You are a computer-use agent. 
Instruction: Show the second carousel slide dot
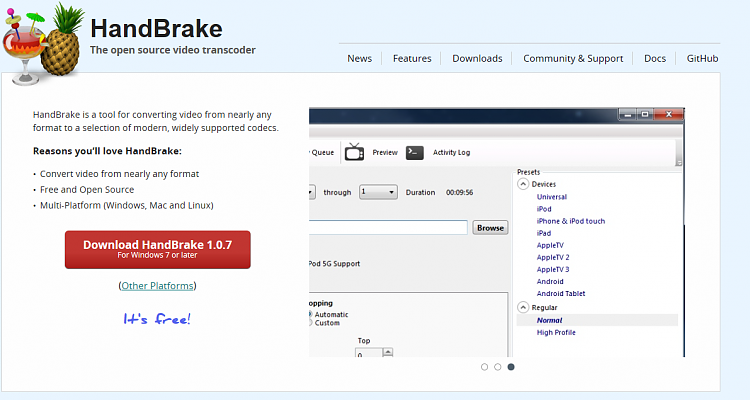tap(498, 367)
